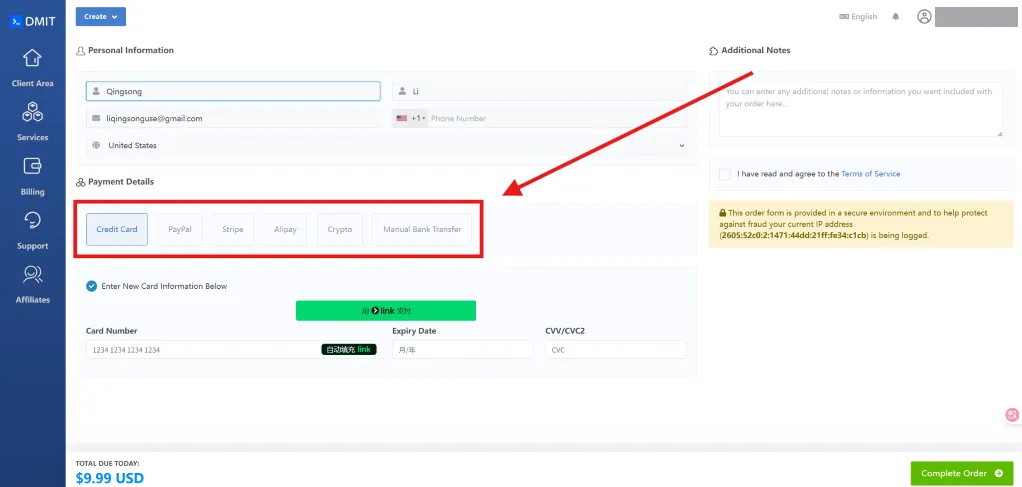Check the agree to Terms of Service box

[x=724, y=174]
